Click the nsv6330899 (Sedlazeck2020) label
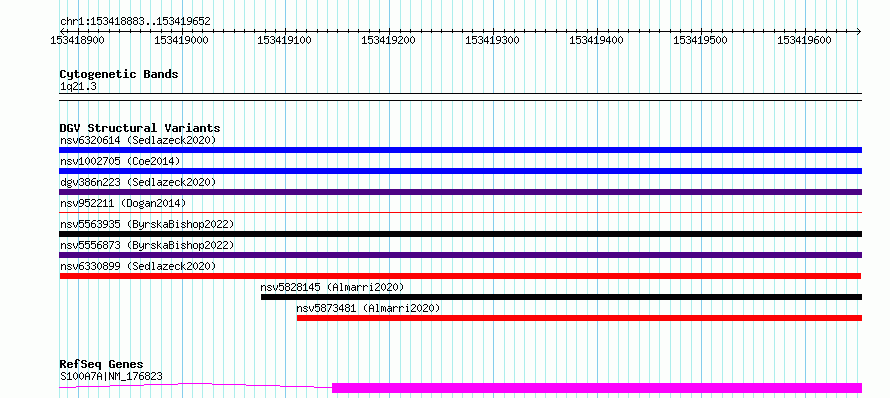The width and height of the screenshot is (890, 398). 138,266
